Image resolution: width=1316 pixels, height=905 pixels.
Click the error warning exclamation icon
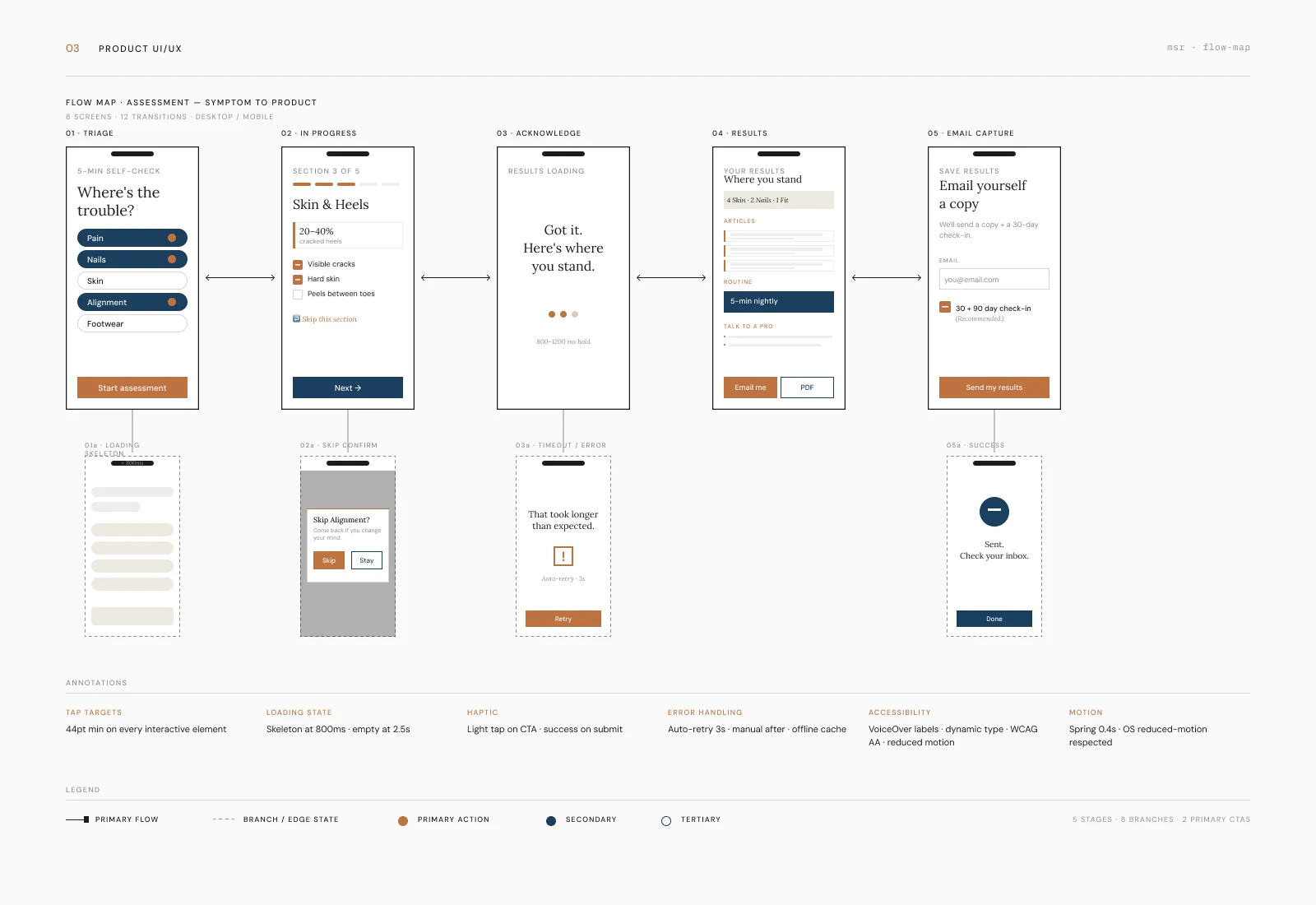563,556
